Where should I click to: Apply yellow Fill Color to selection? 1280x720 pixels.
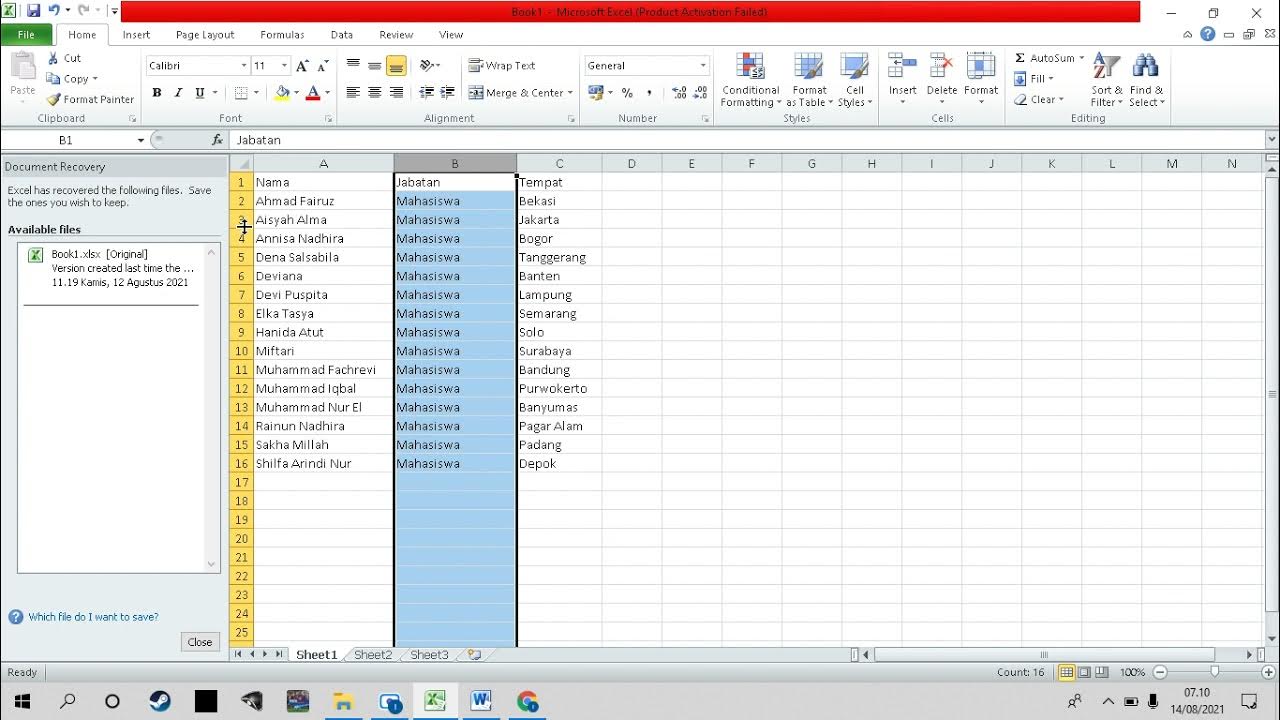[282, 93]
